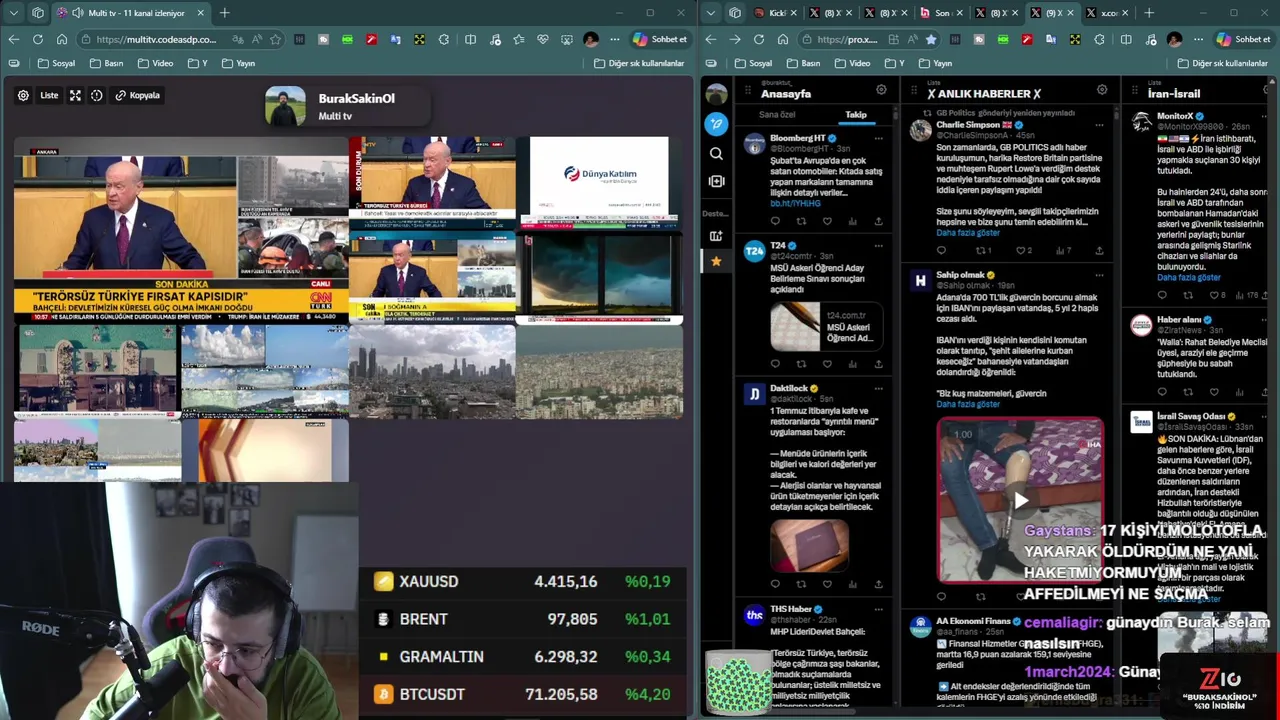Repost the Bloomberg HT post
Viewport: 1280px width, 720px height.
click(x=801, y=221)
